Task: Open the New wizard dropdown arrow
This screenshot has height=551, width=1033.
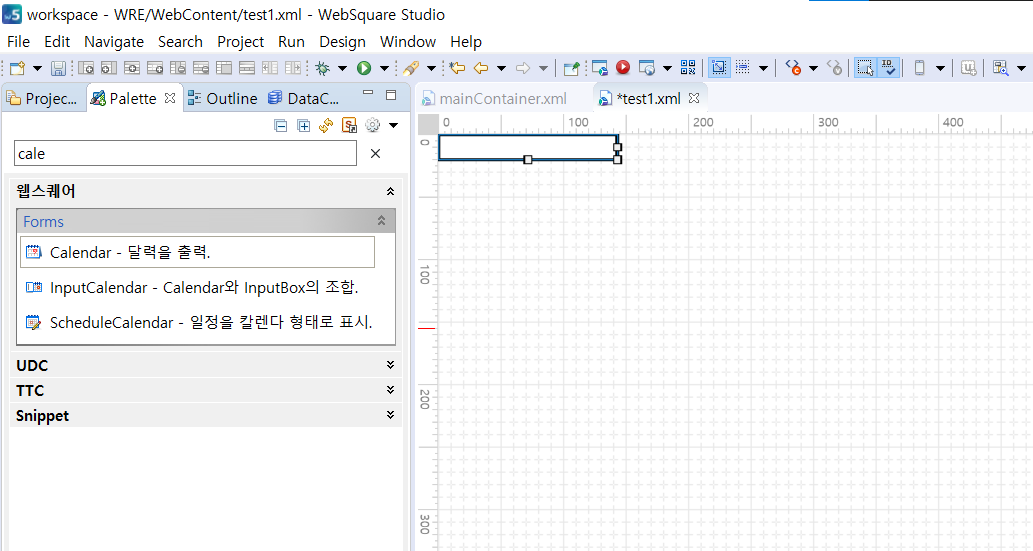Action: tap(38, 68)
